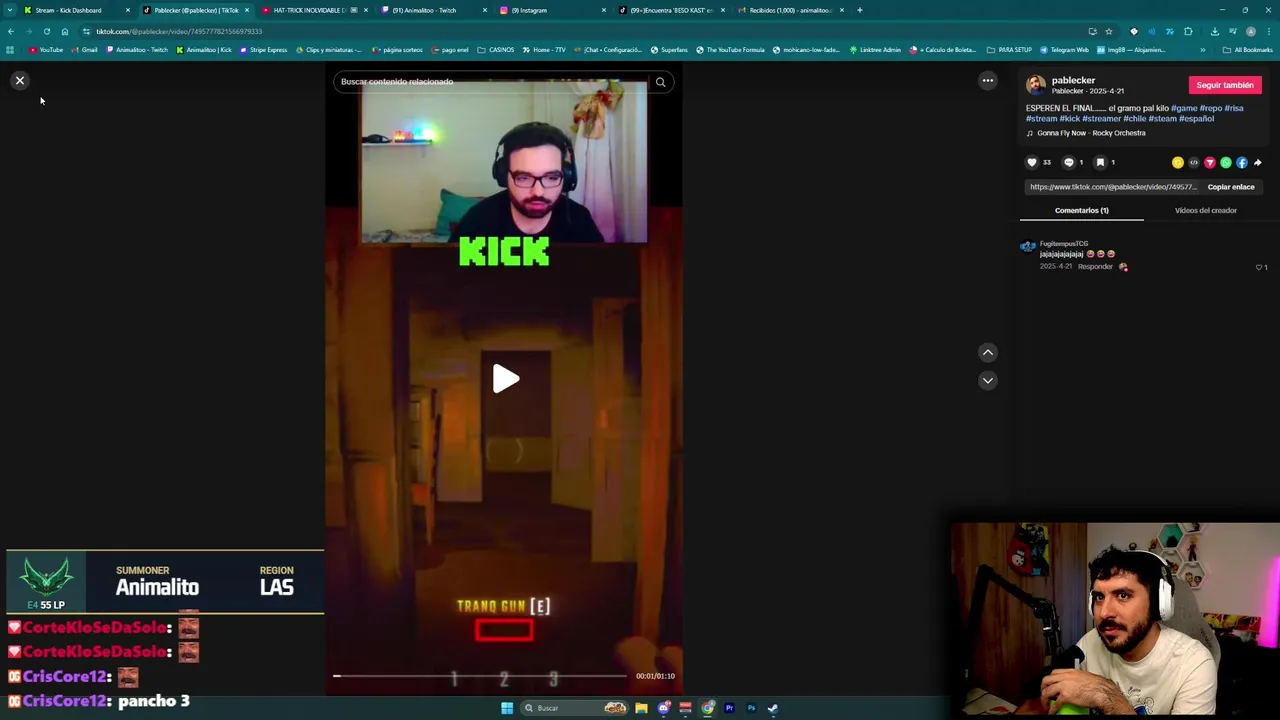Switch to 'Animalitoo - Twitch' browser tab
The width and height of the screenshot is (1280, 720).
434,10
